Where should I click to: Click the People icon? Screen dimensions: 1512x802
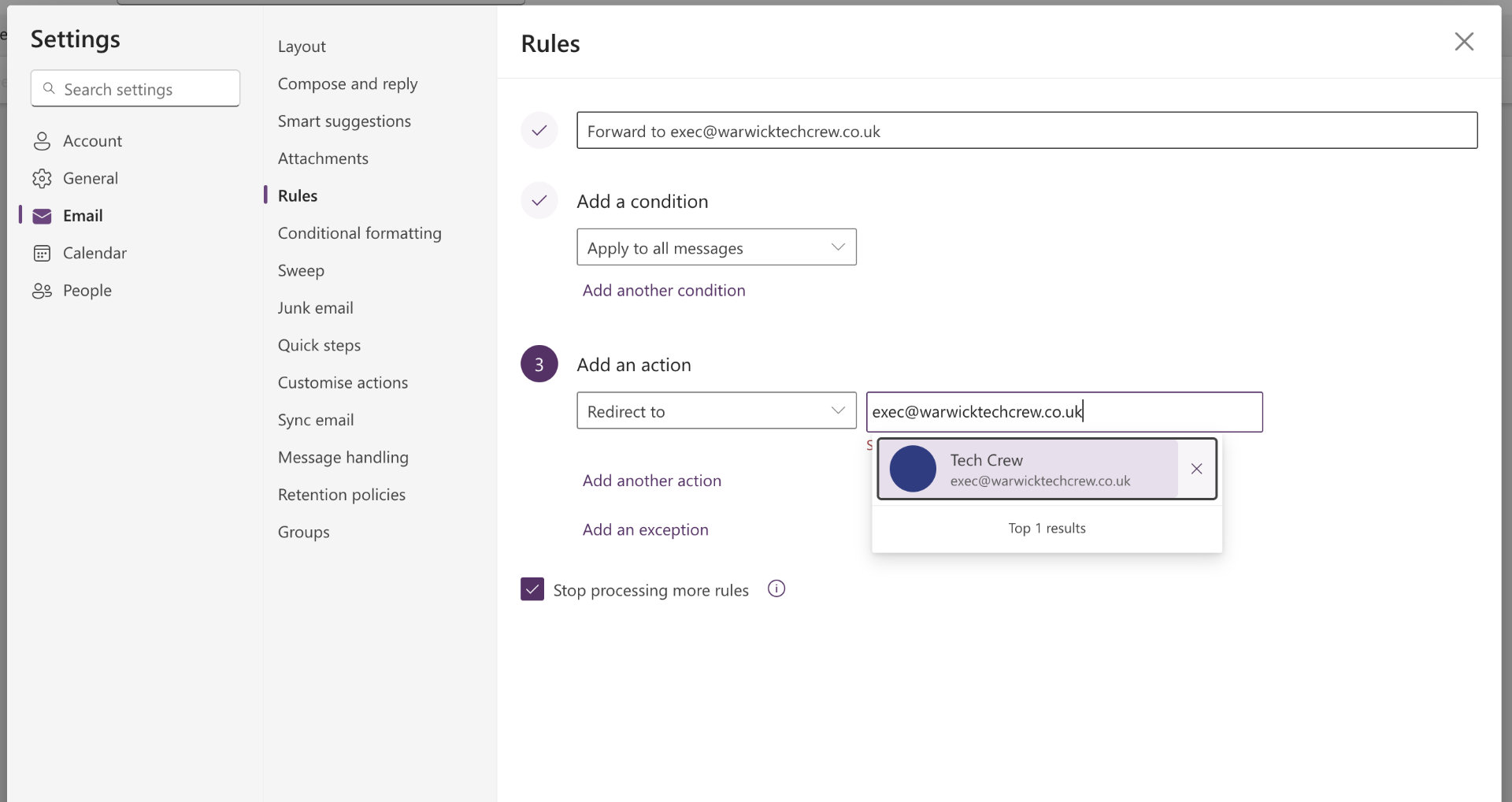click(x=42, y=290)
